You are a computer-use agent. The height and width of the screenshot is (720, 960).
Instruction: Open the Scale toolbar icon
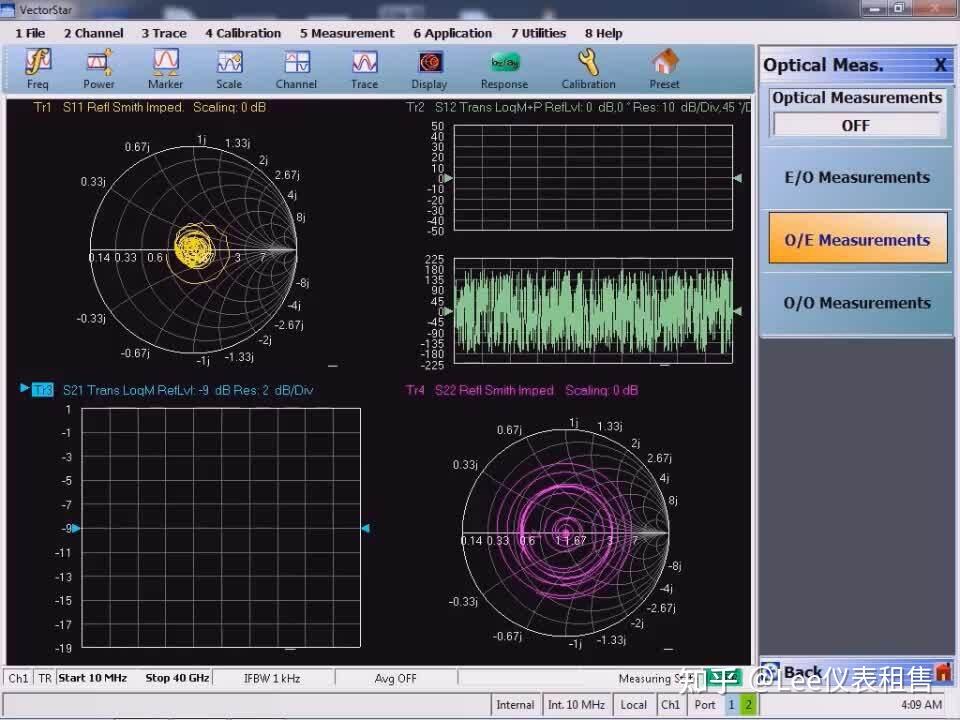click(x=229, y=68)
